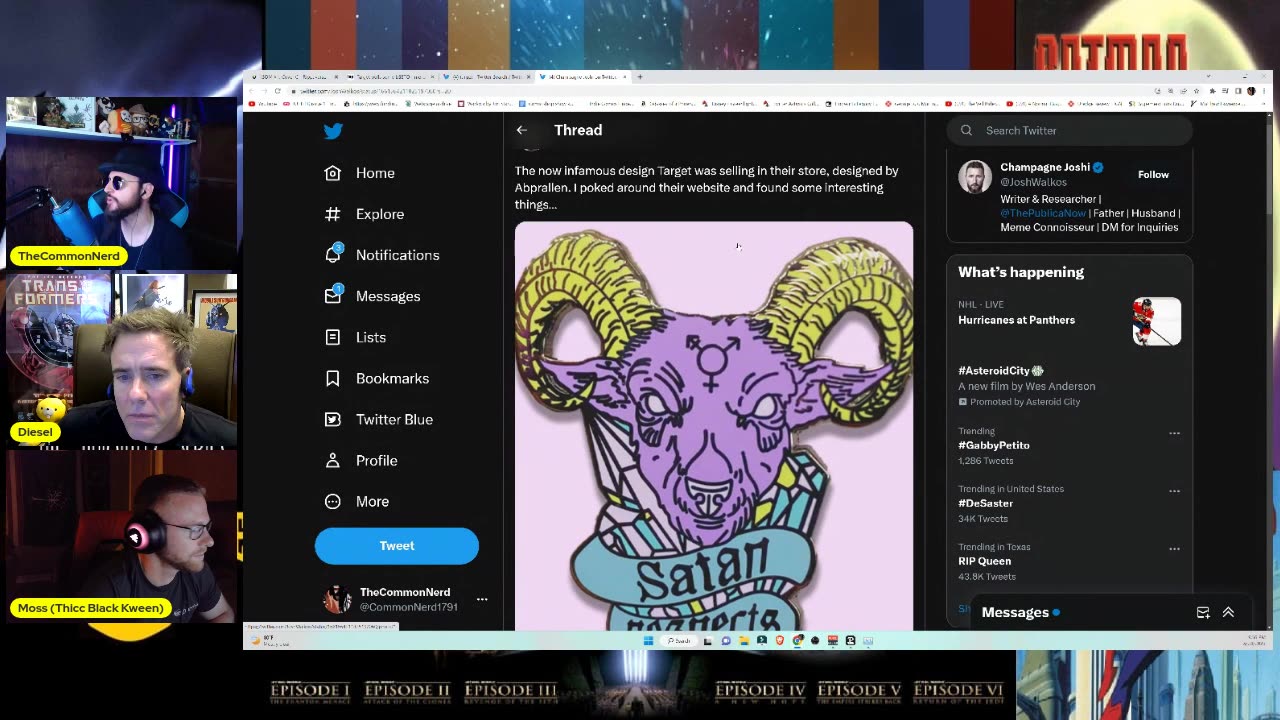Select the active Champagne Joshi tab
This screenshot has width=1280, height=720.
click(x=585, y=77)
